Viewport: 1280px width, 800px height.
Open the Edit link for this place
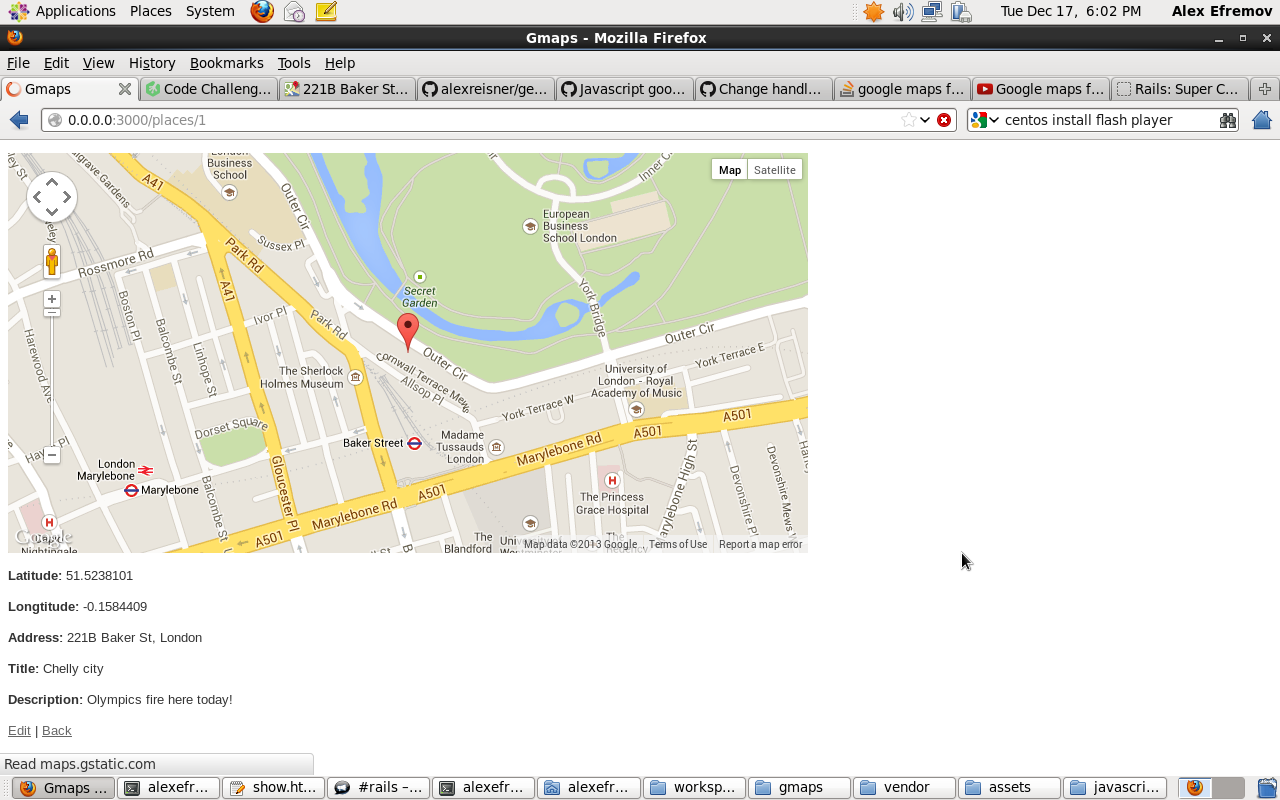(x=19, y=731)
